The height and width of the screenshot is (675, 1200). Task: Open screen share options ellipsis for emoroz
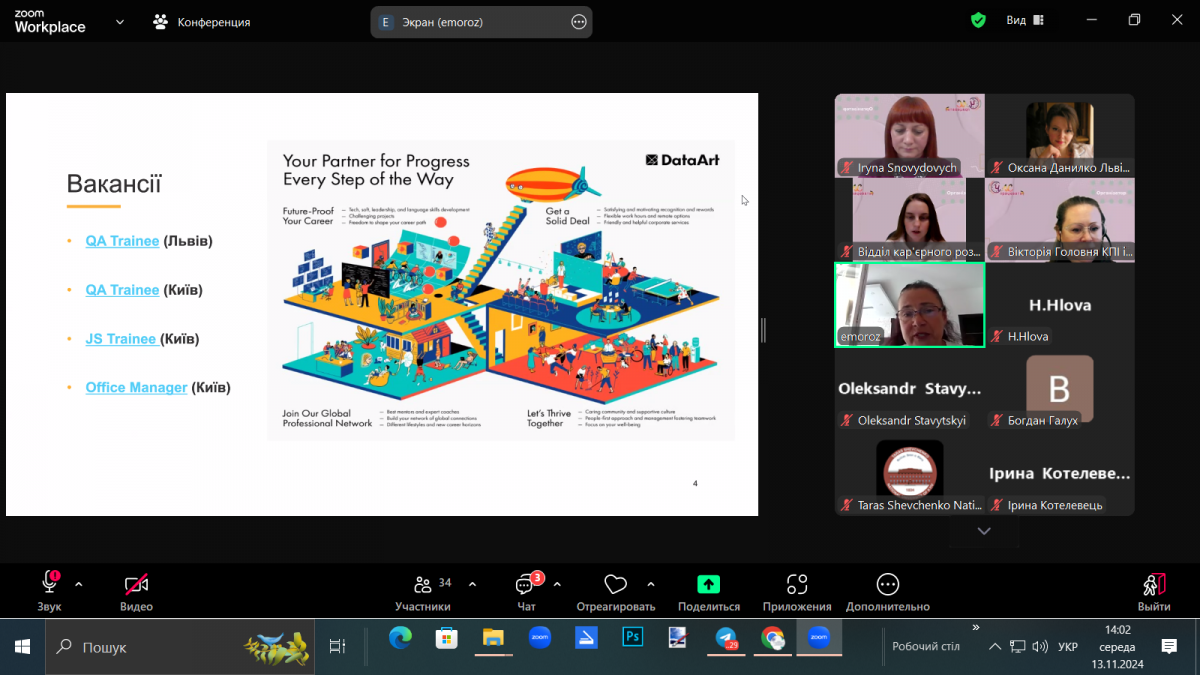[x=578, y=22]
